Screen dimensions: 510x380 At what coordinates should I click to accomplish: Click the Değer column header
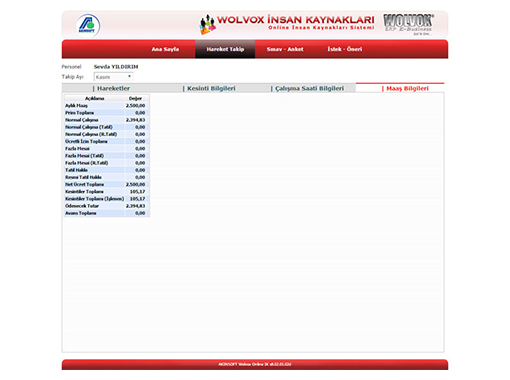[135, 98]
